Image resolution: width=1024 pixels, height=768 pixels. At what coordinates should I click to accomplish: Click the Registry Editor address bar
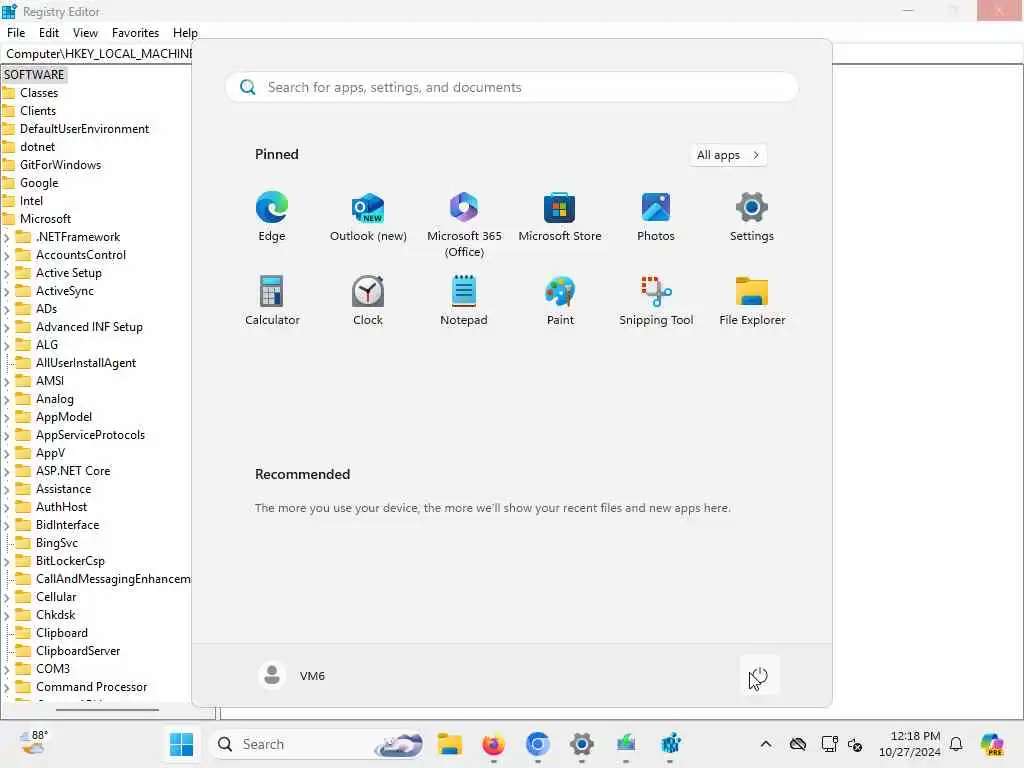pos(98,54)
